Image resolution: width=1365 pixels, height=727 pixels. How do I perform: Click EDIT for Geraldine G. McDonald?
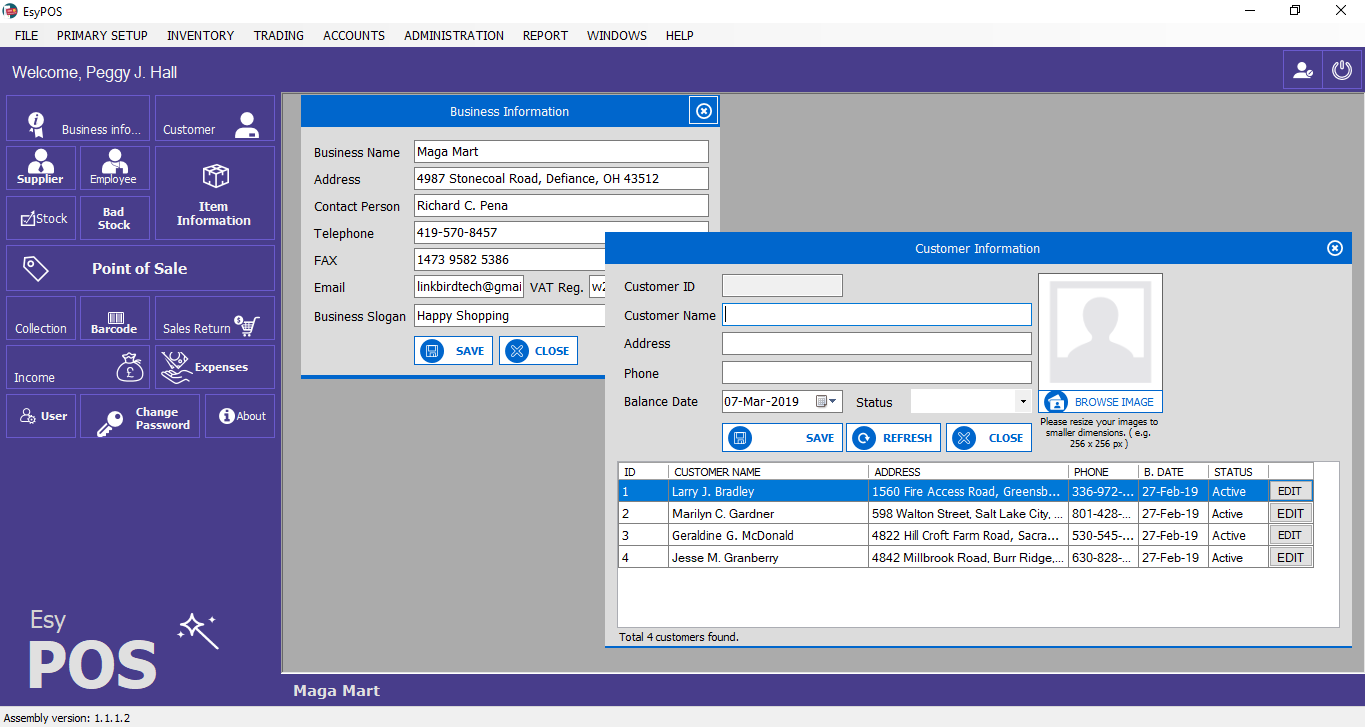[1290, 536]
